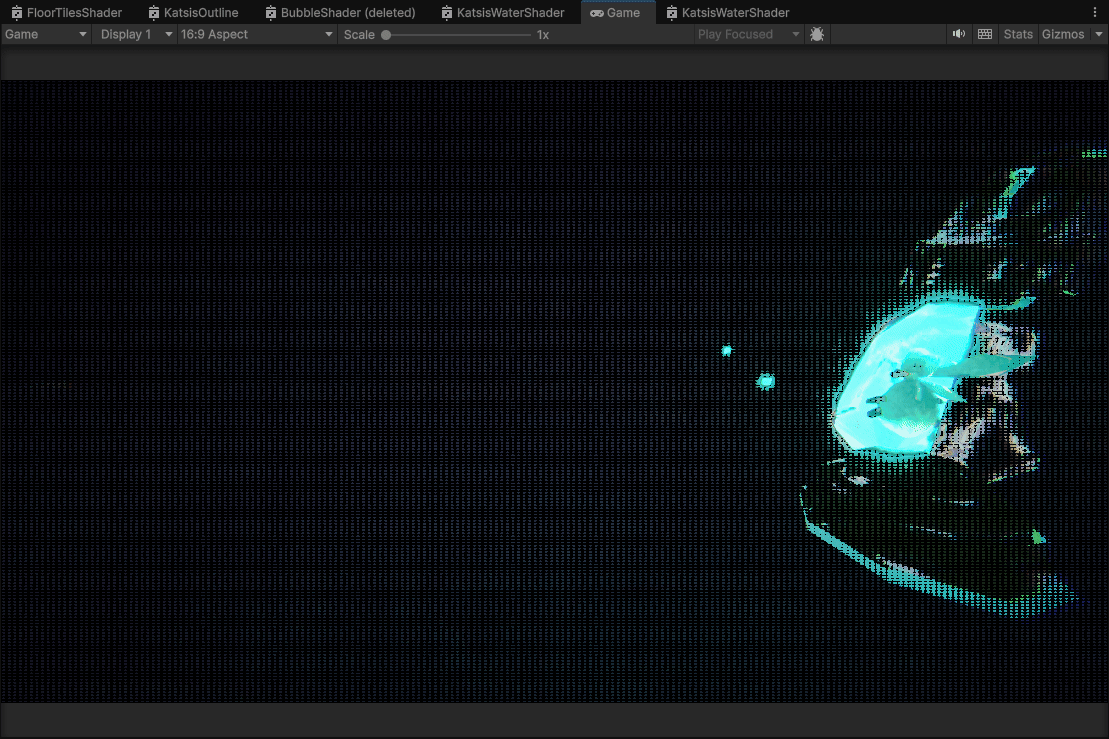The height and width of the screenshot is (739, 1109).
Task: Toggle the Stats overlay
Action: 1018,34
